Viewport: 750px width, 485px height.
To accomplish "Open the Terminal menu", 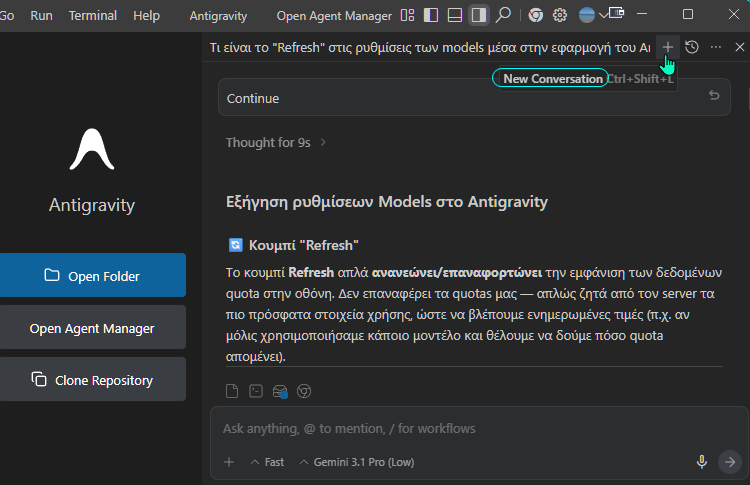I will point(93,15).
